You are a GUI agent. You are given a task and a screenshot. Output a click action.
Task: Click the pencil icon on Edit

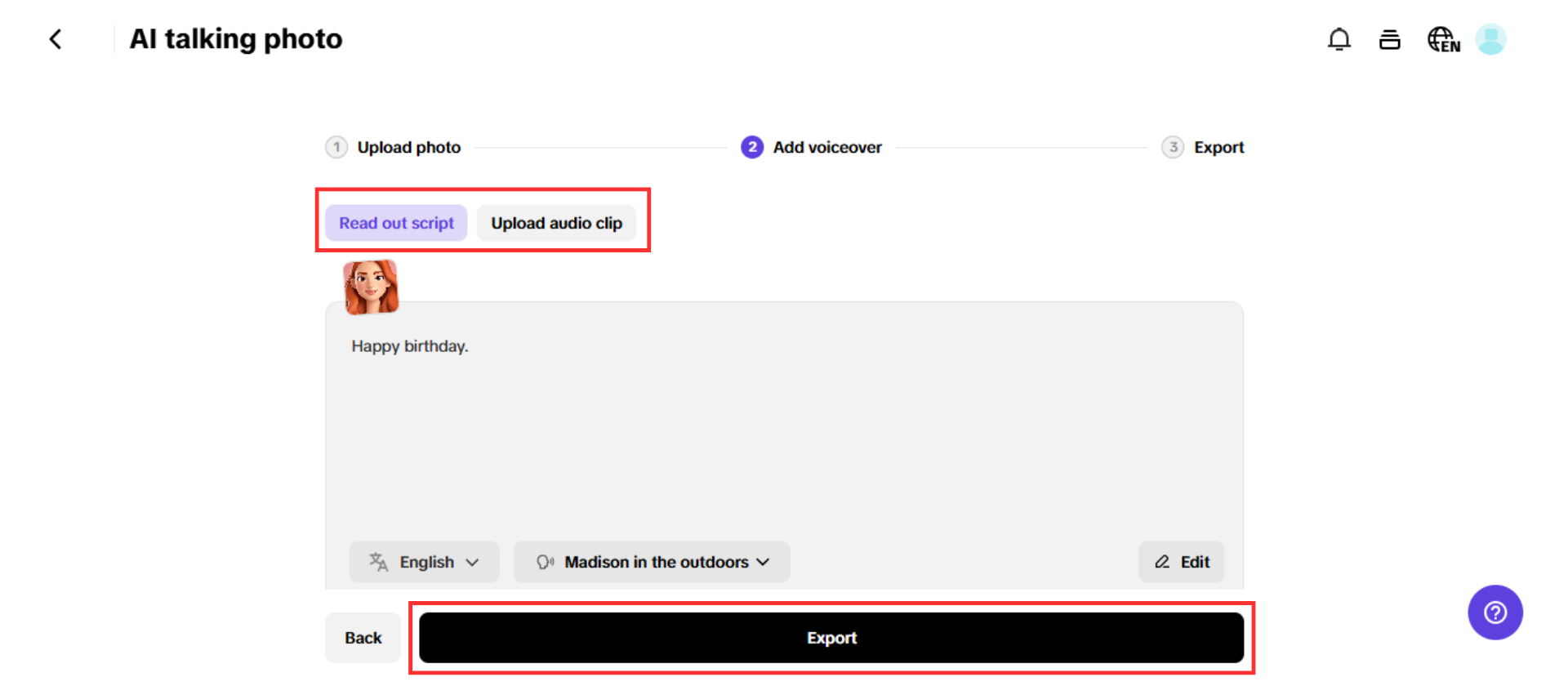pos(1162,562)
